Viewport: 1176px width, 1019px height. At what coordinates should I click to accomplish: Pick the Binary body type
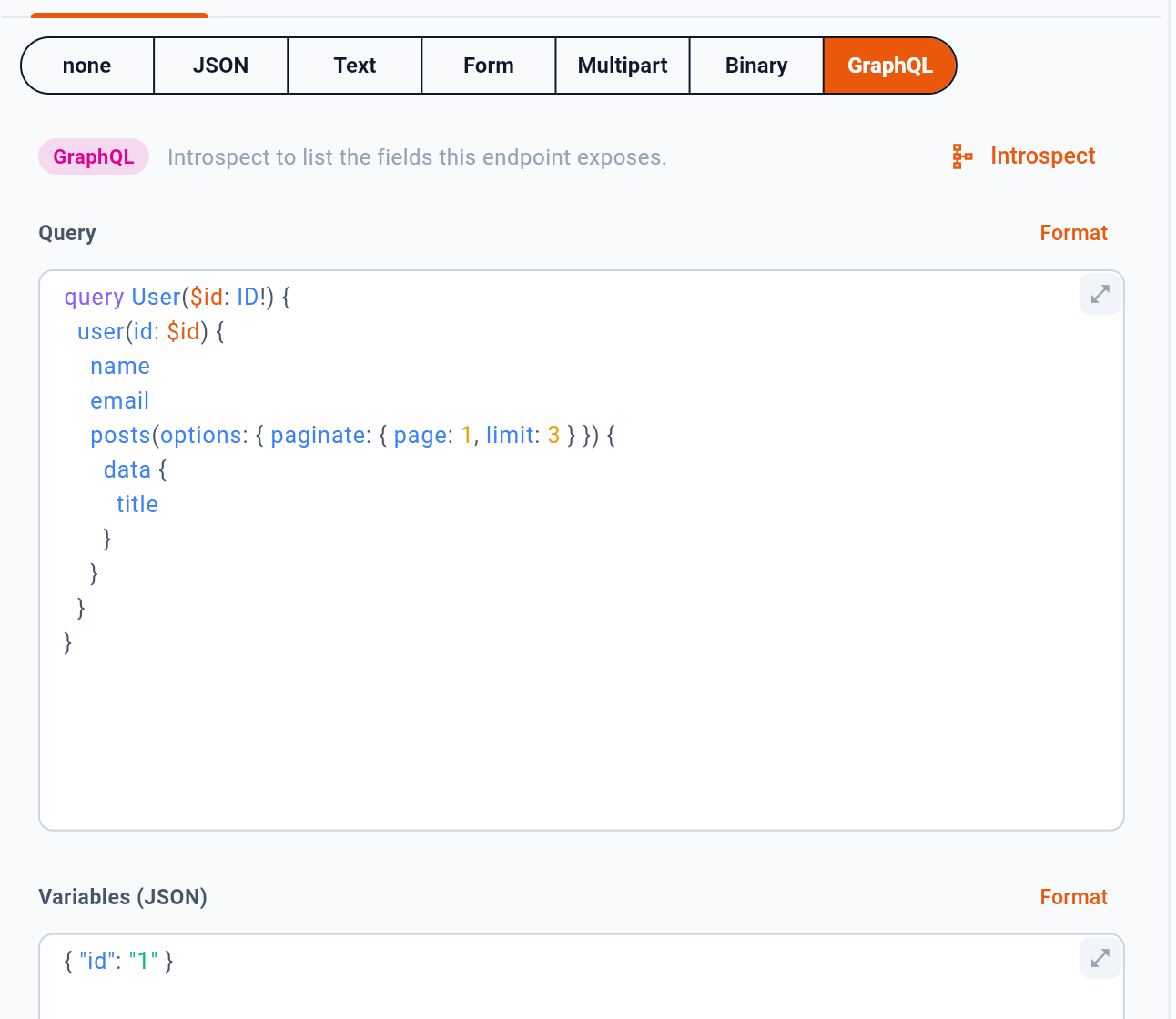click(756, 66)
